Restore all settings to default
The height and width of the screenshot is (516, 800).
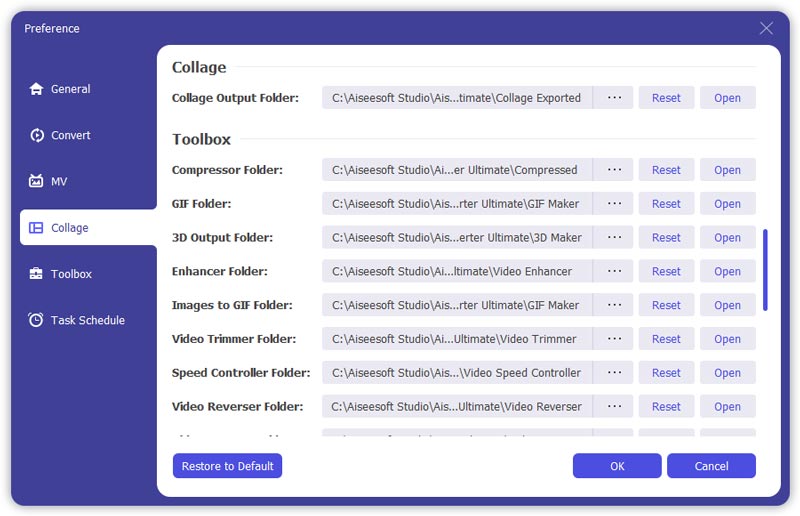[227, 466]
